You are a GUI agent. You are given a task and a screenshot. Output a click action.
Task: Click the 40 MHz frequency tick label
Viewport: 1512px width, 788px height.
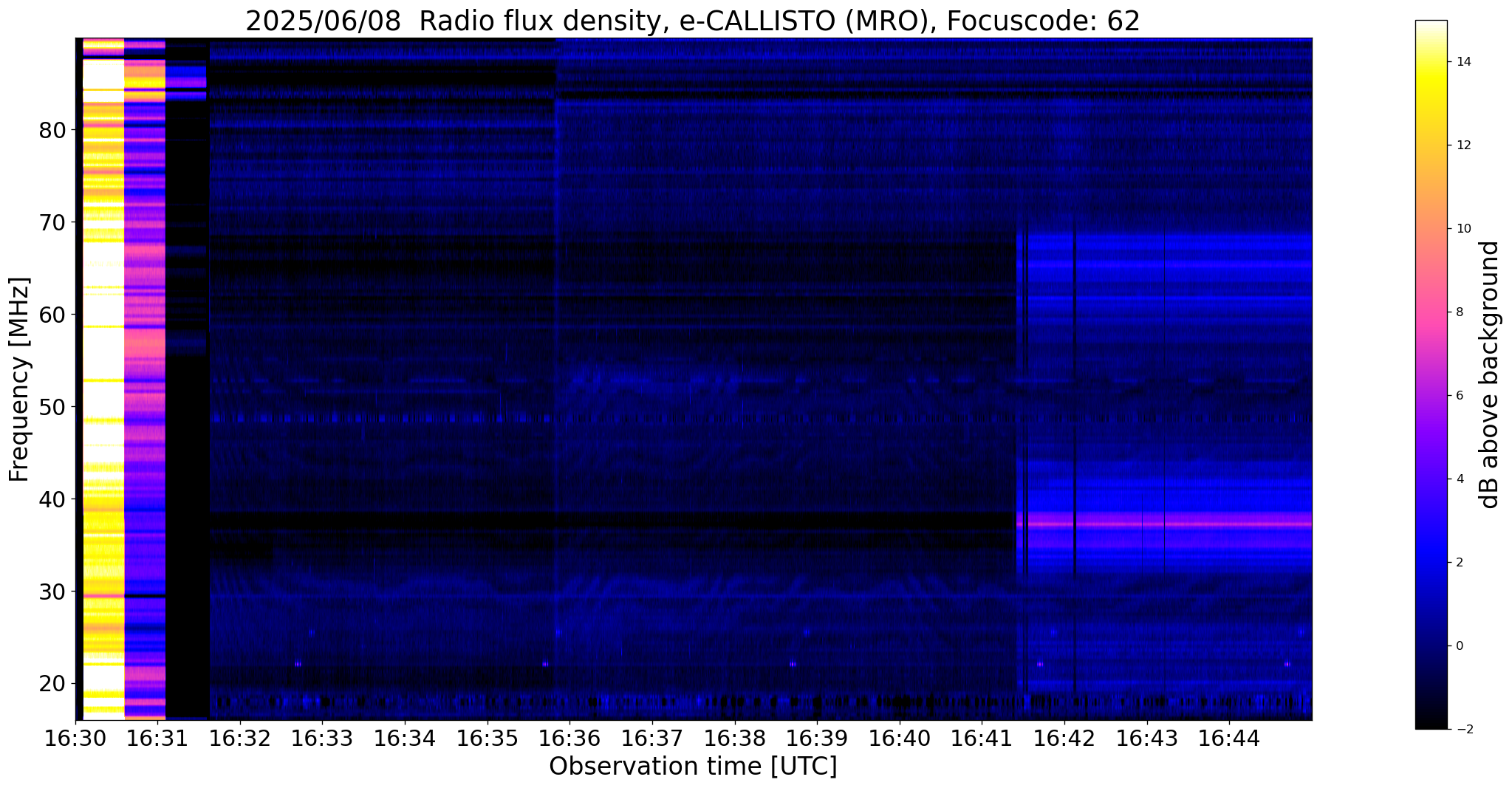pyautogui.click(x=52, y=499)
